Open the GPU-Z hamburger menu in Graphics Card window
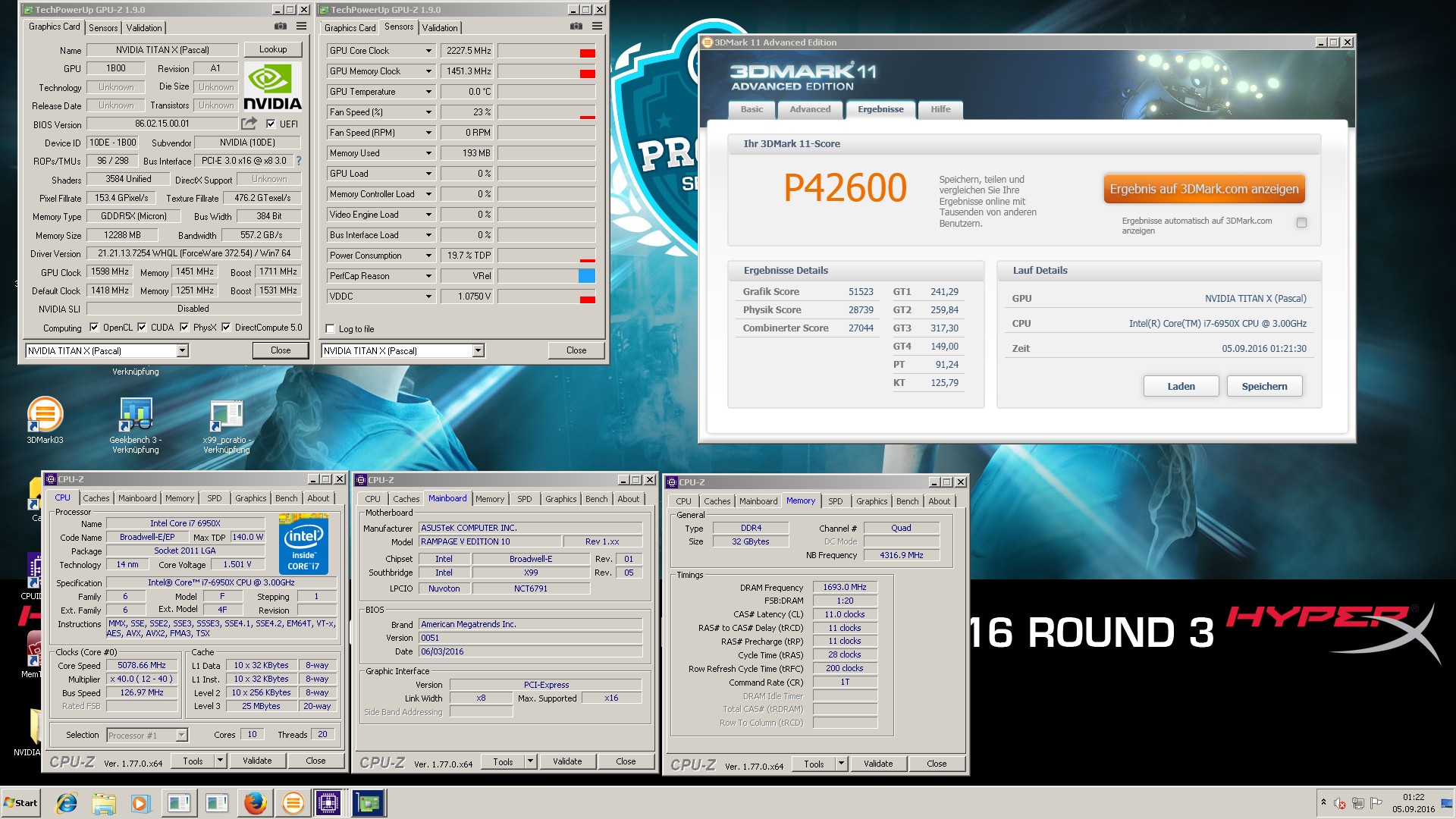The image size is (1456, 819). click(x=301, y=27)
